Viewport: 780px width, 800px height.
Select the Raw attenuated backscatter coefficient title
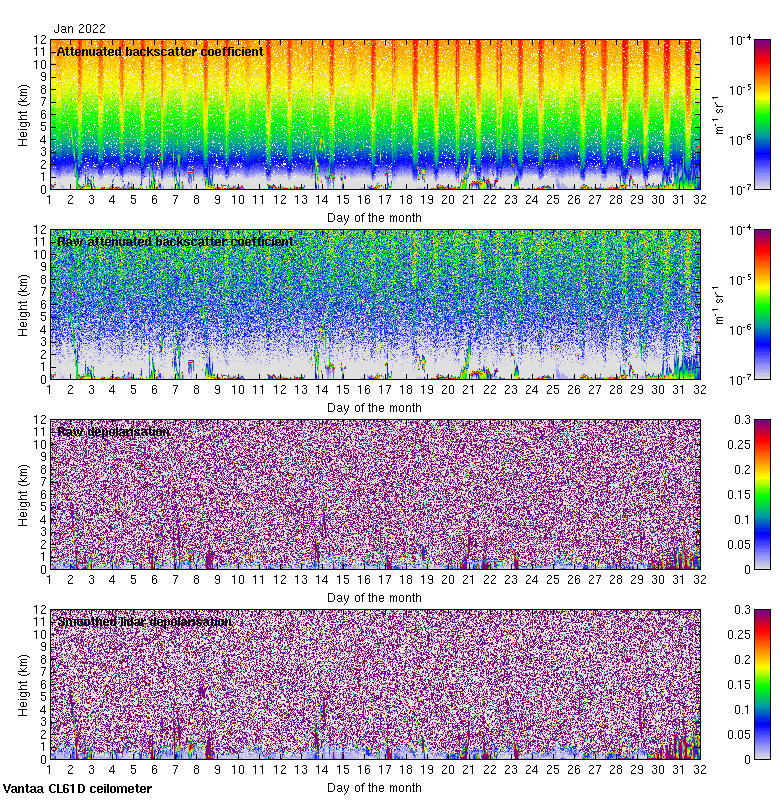(175, 241)
